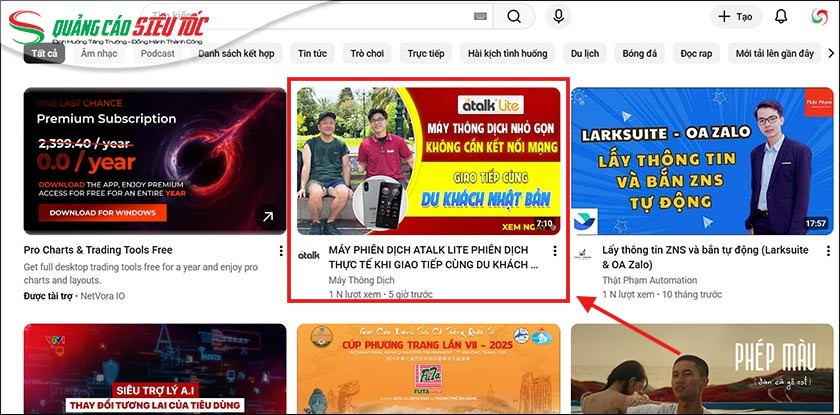The height and width of the screenshot is (415, 840).
Task: Show more category chips with the arrow
Action: [x=831, y=54]
